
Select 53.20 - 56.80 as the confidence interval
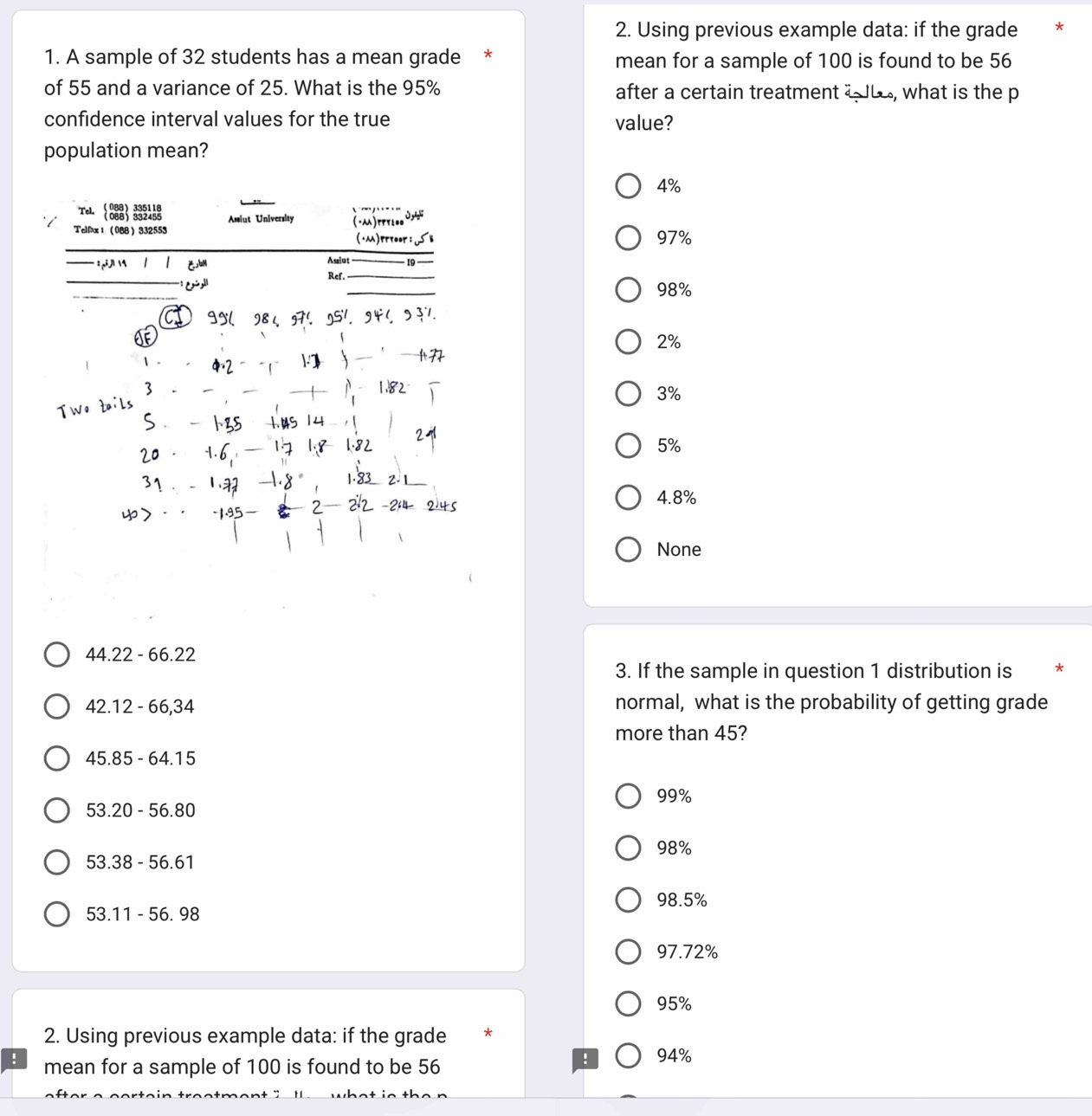tap(57, 810)
